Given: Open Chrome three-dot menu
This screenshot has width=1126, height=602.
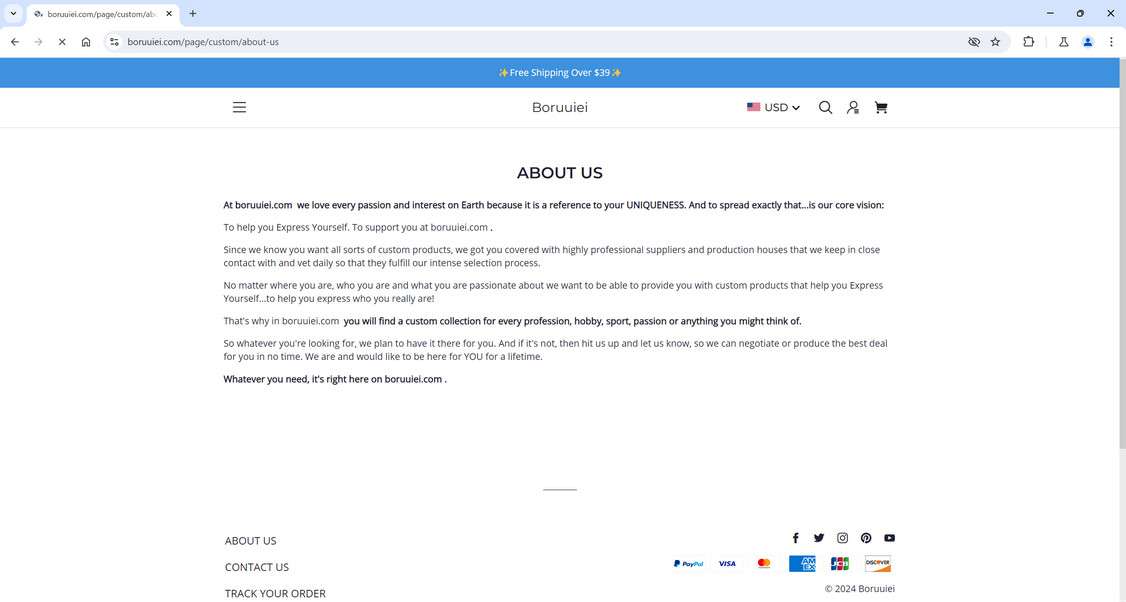Looking at the screenshot, I should tap(1111, 42).
